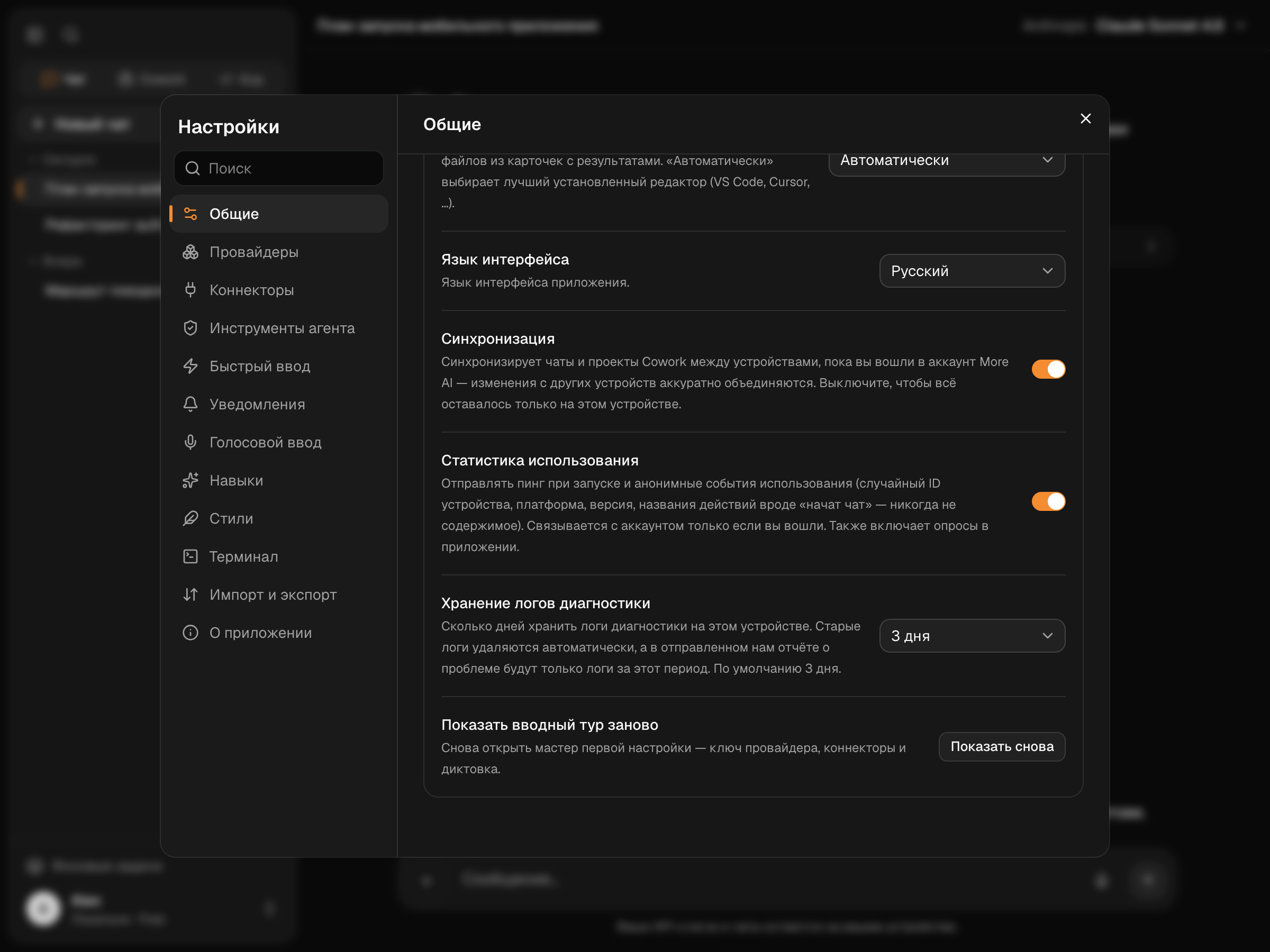
Task: Open the Коннекторы settings section
Action: point(278,290)
